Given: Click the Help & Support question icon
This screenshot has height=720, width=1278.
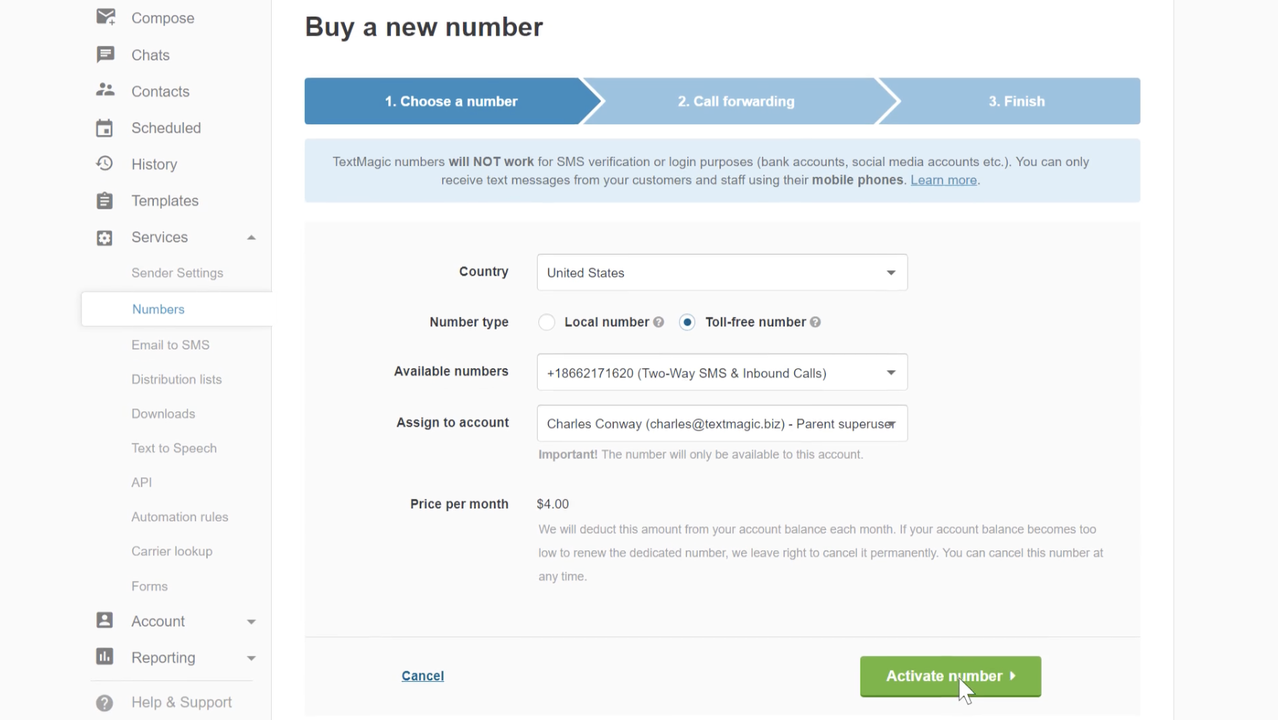Looking at the screenshot, I should click(105, 702).
